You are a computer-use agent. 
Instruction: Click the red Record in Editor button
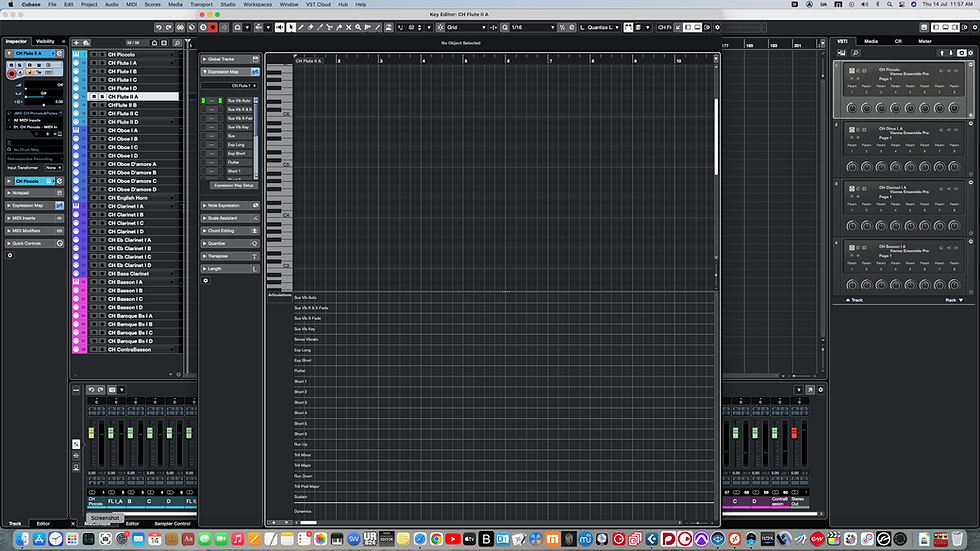click(x=213, y=27)
